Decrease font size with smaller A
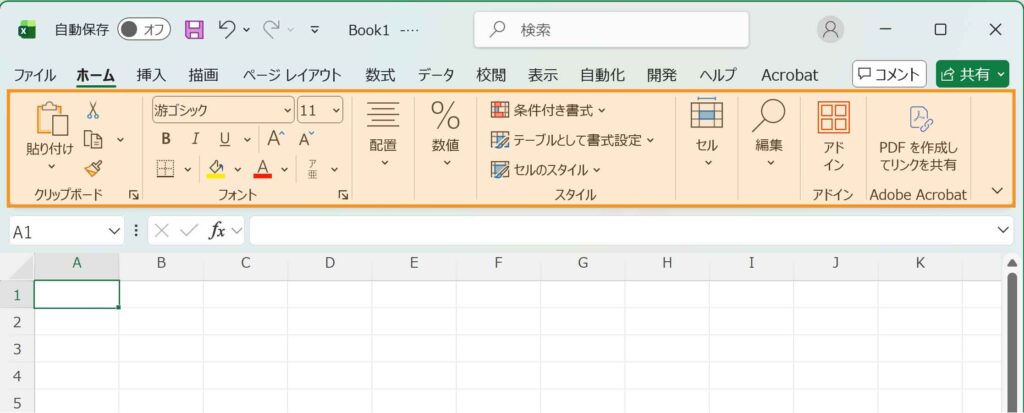This screenshot has height=413, width=1024. coord(306,139)
